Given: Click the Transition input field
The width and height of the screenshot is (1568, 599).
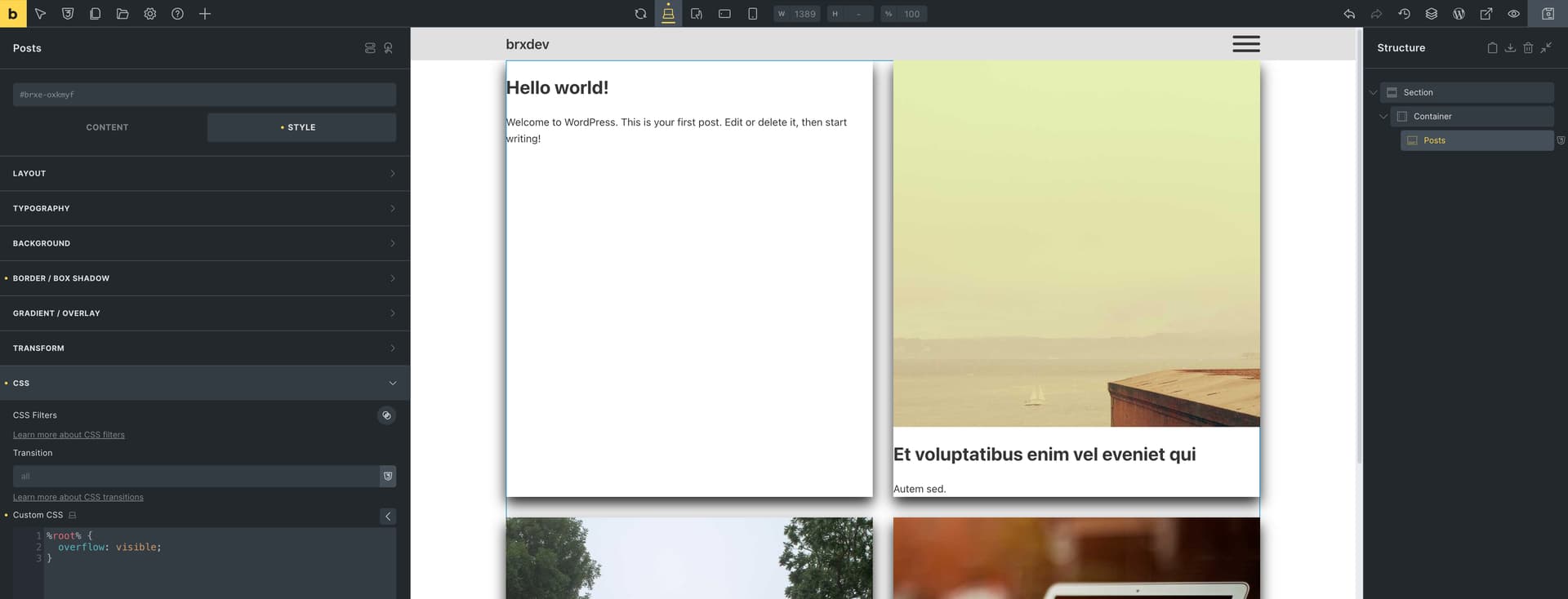Looking at the screenshot, I should point(196,477).
